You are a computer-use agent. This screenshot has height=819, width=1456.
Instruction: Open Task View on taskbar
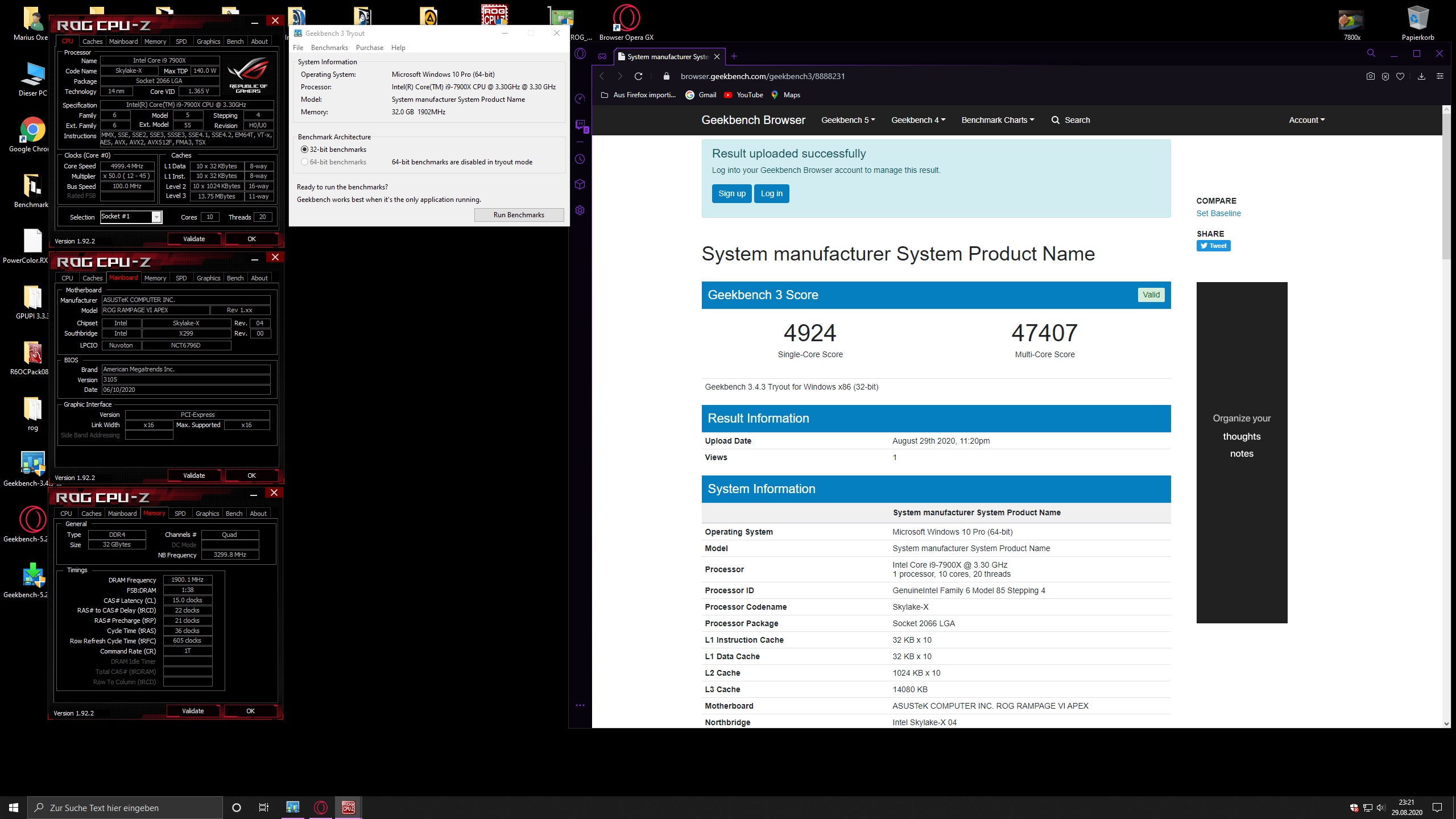pyautogui.click(x=264, y=808)
